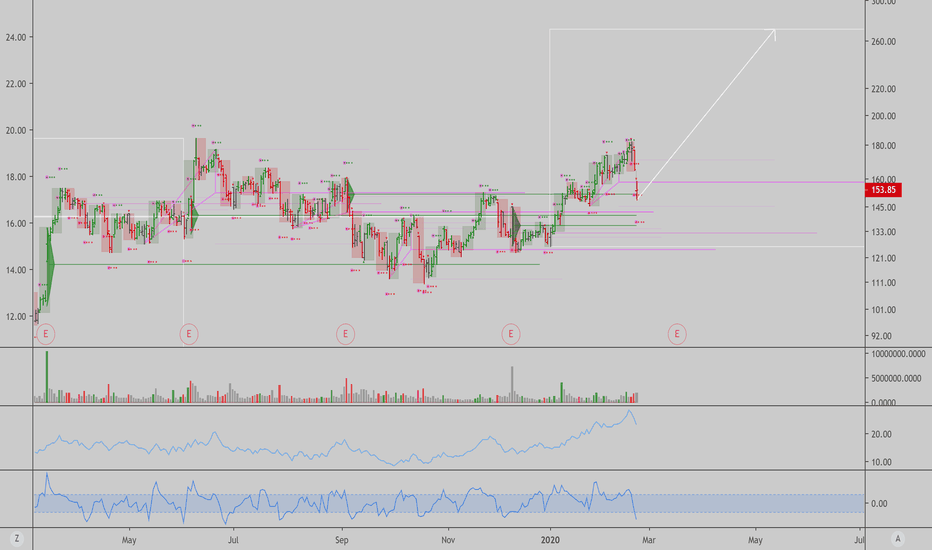932x550 pixels.
Task: Toggle the A auto-scale button
Action: coord(898,539)
